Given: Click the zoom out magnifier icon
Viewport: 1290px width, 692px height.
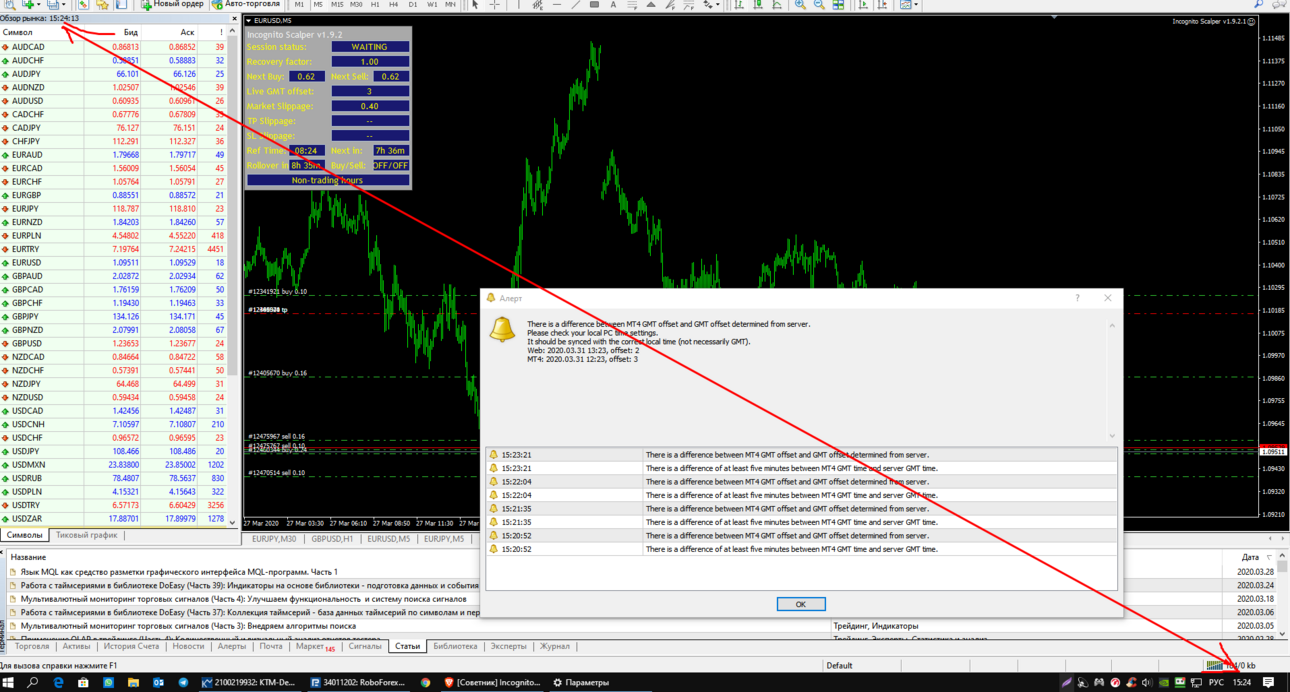Looking at the screenshot, I should (819, 4).
